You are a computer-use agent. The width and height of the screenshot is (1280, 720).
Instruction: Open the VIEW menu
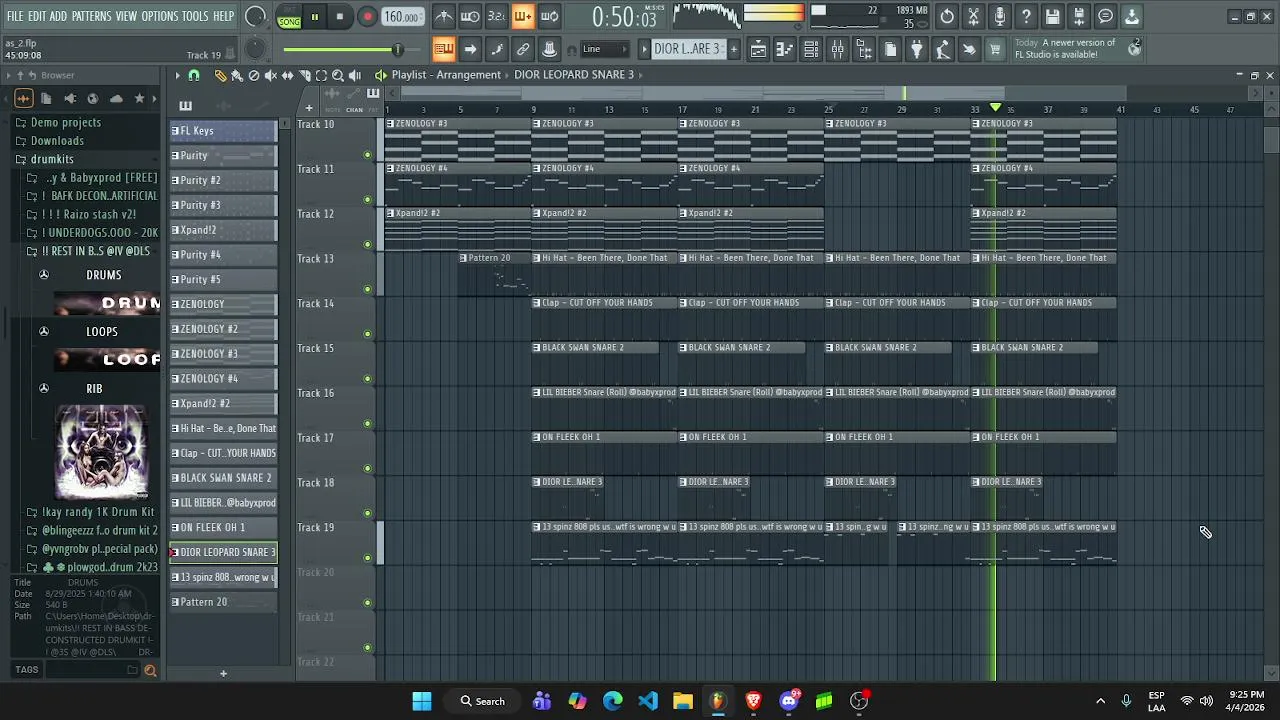126,16
